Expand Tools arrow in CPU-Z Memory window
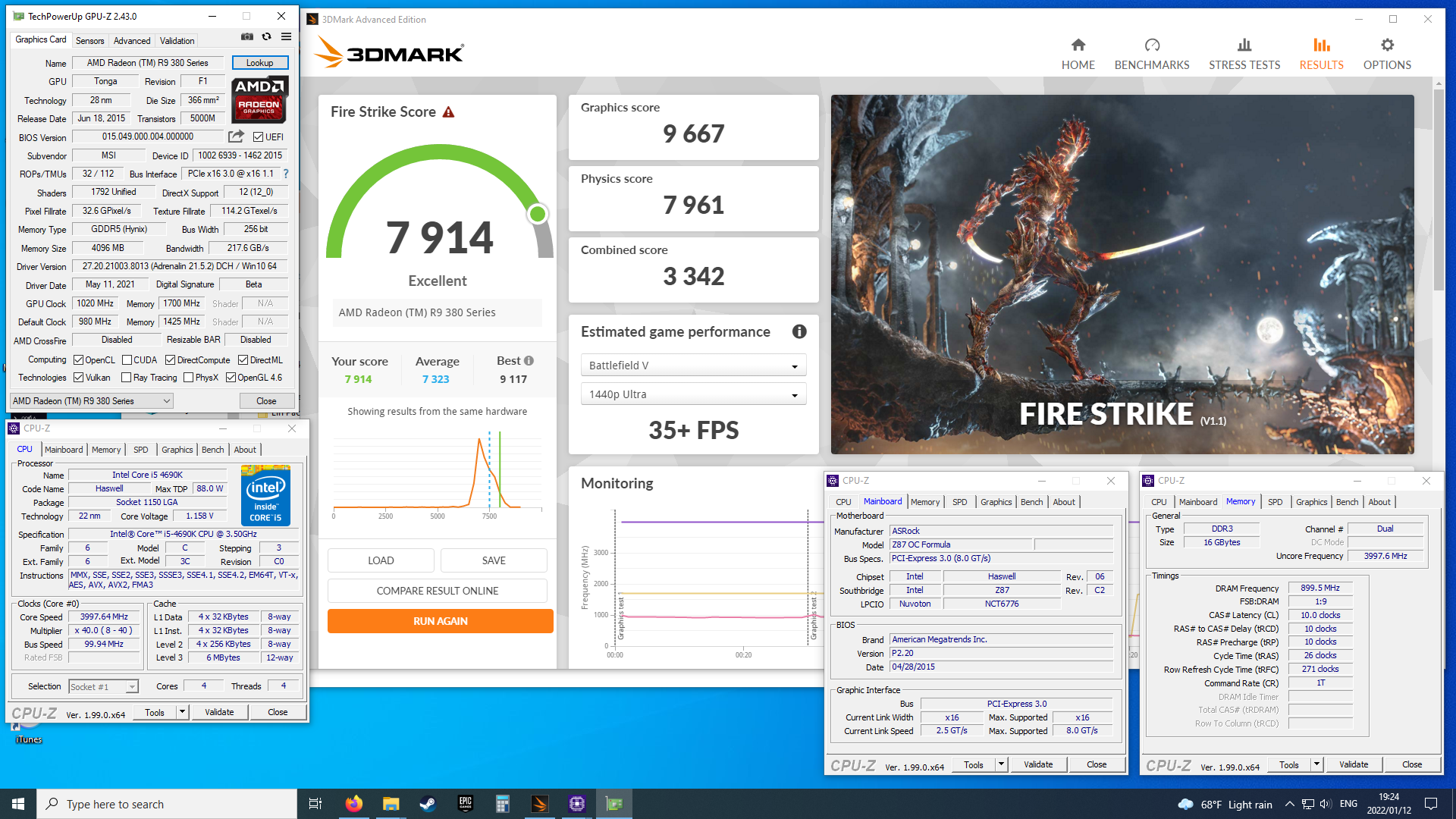The image size is (1456, 819). [x=1316, y=764]
